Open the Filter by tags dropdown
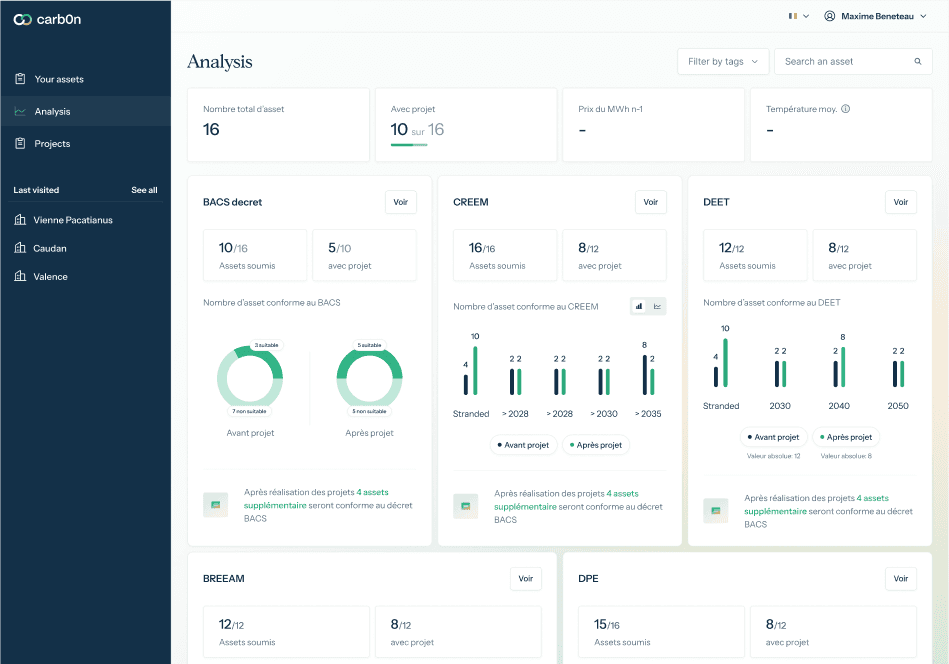The height and width of the screenshot is (664, 949). click(723, 62)
